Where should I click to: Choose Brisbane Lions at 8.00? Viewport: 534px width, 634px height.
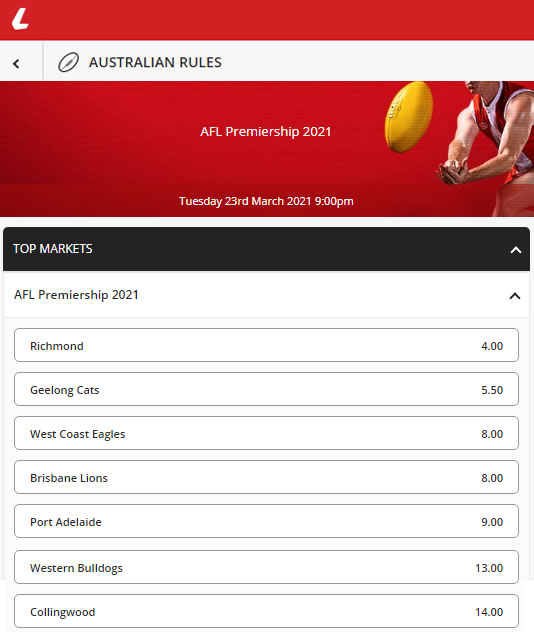266,477
